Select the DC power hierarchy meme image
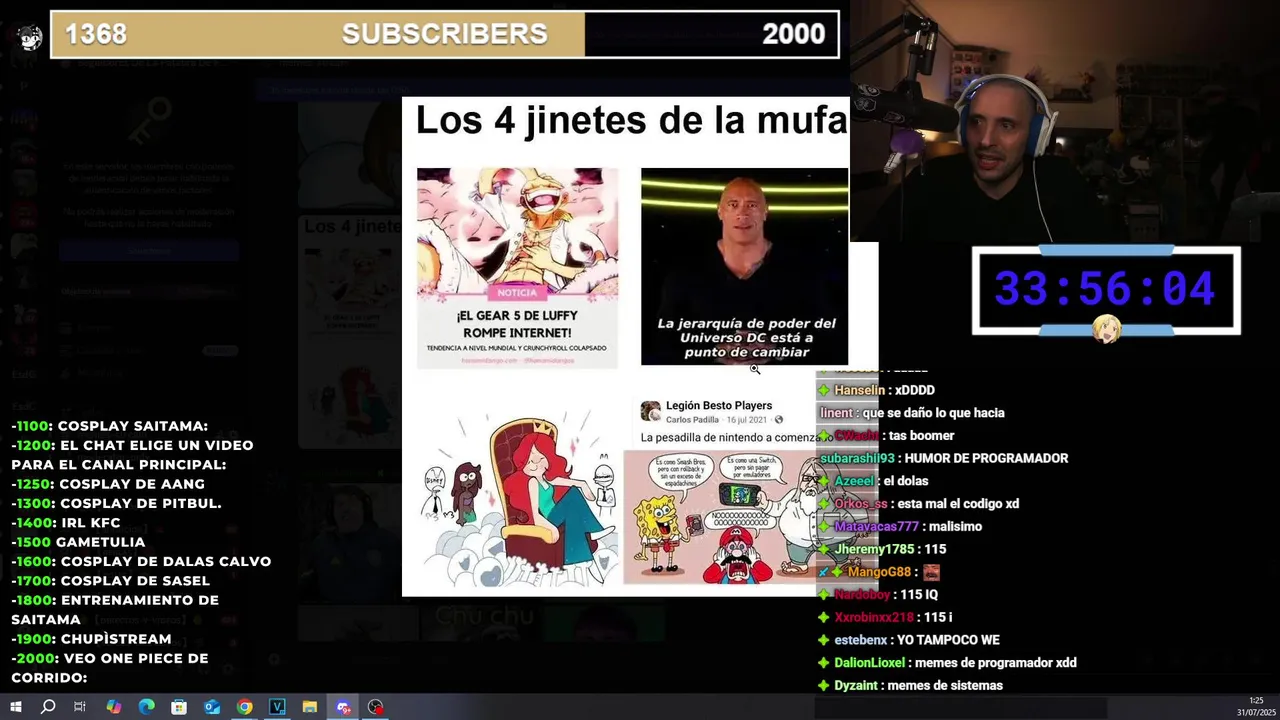 pyautogui.click(x=744, y=266)
